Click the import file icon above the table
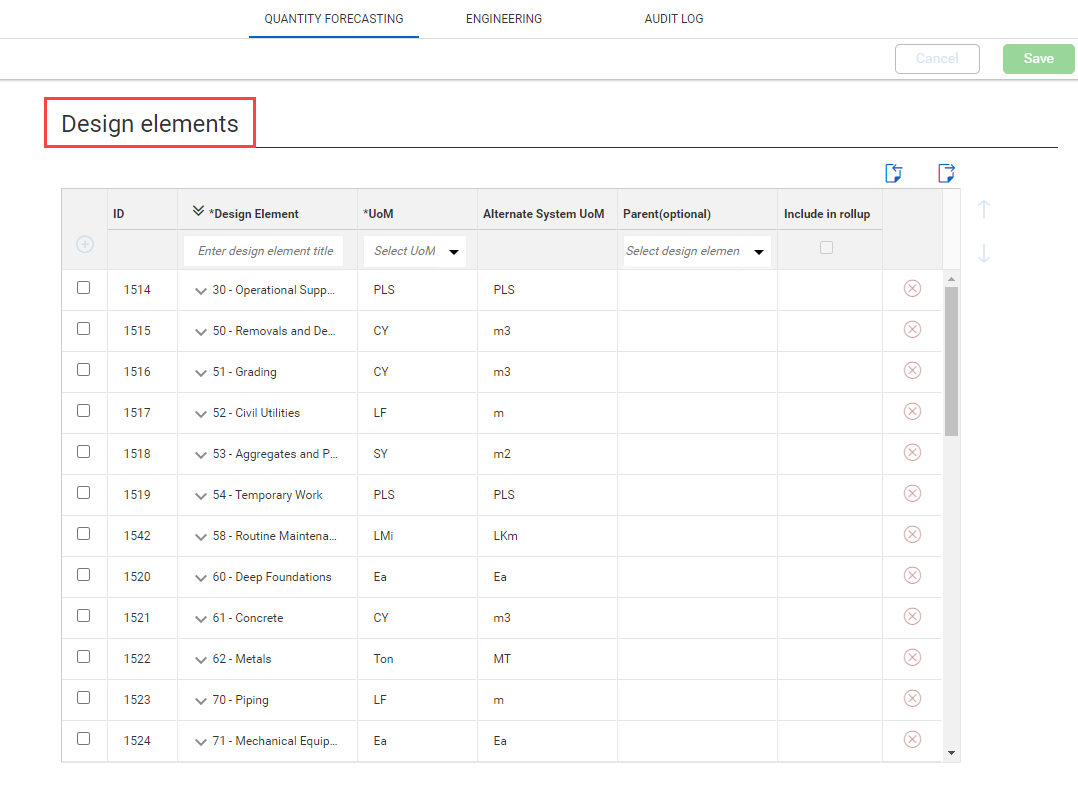The width and height of the screenshot is (1078, 792). pos(894,174)
